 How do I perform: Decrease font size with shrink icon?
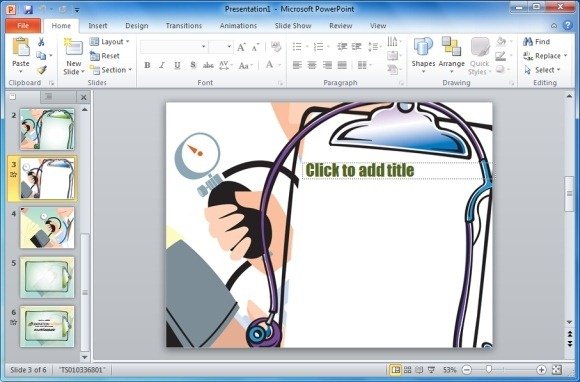(x=255, y=47)
